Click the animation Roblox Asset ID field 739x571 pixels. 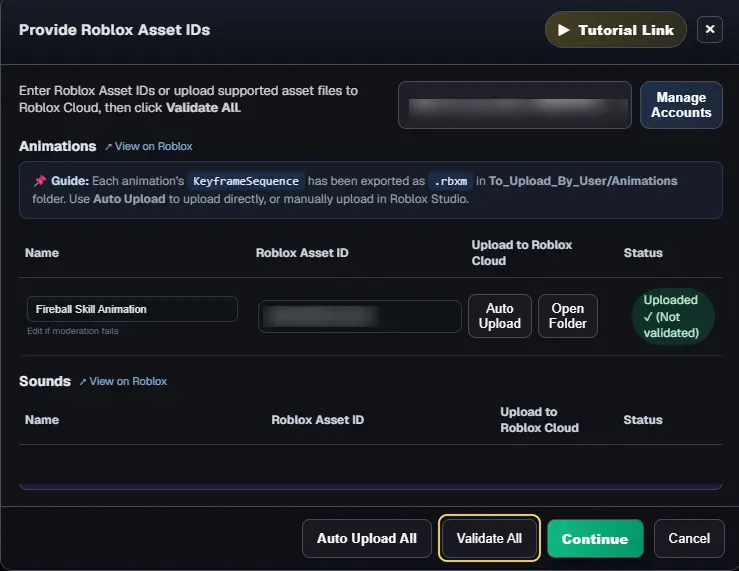pyautogui.click(x=360, y=316)
